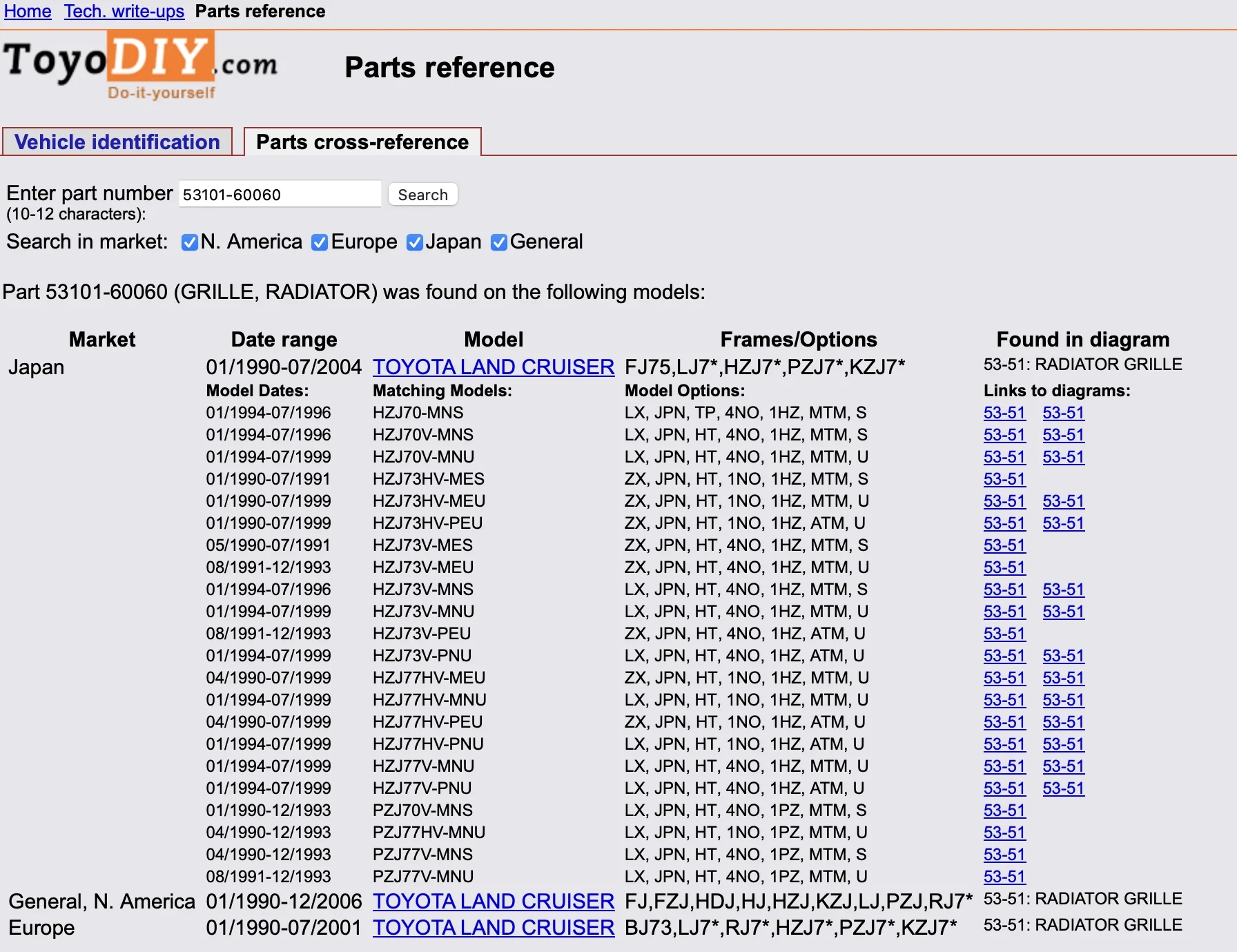Open first 53-51 diagram for HZJ73V-MNS

point(1004,590)
